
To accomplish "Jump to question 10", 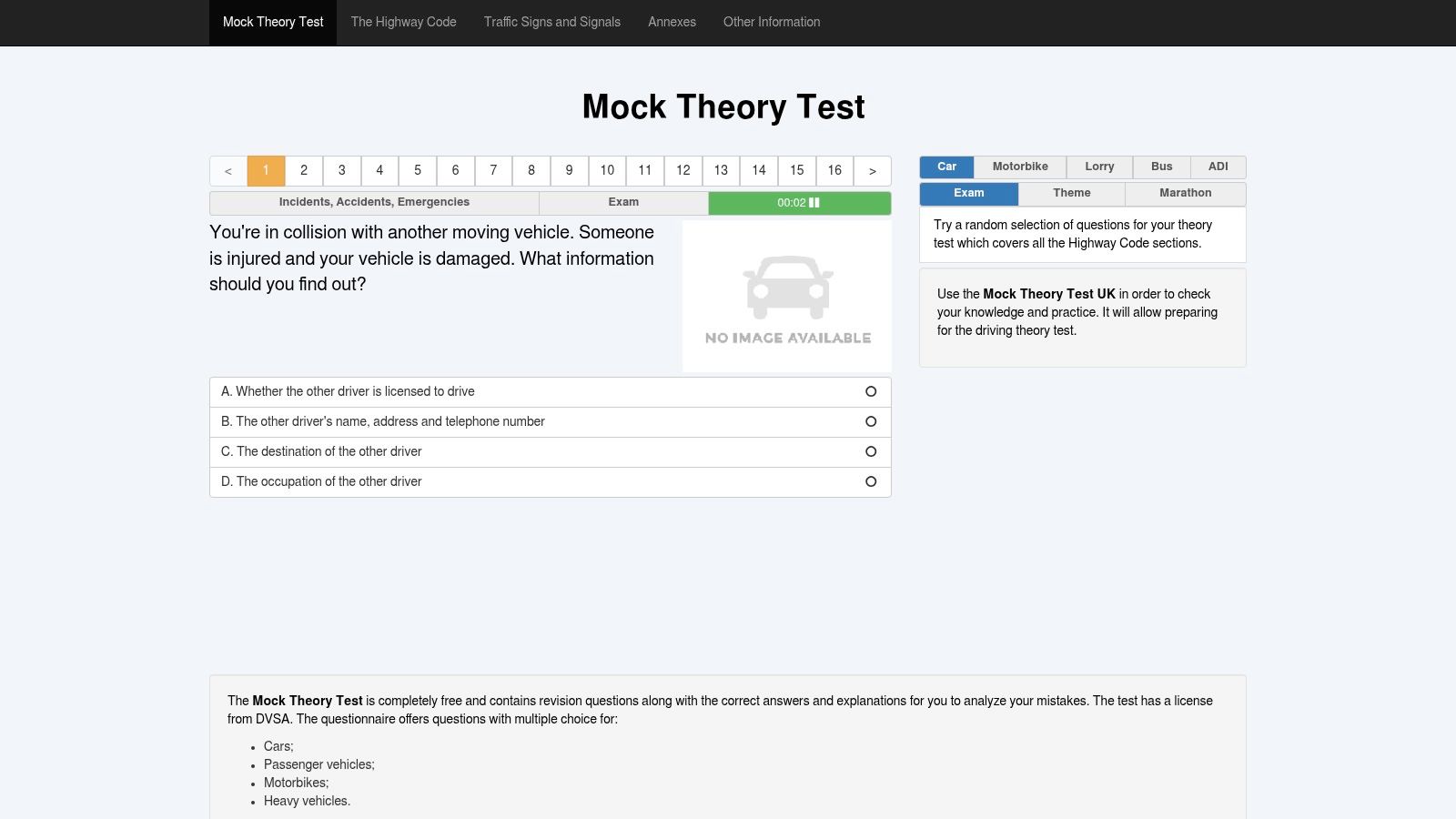I will coord(607,171).
